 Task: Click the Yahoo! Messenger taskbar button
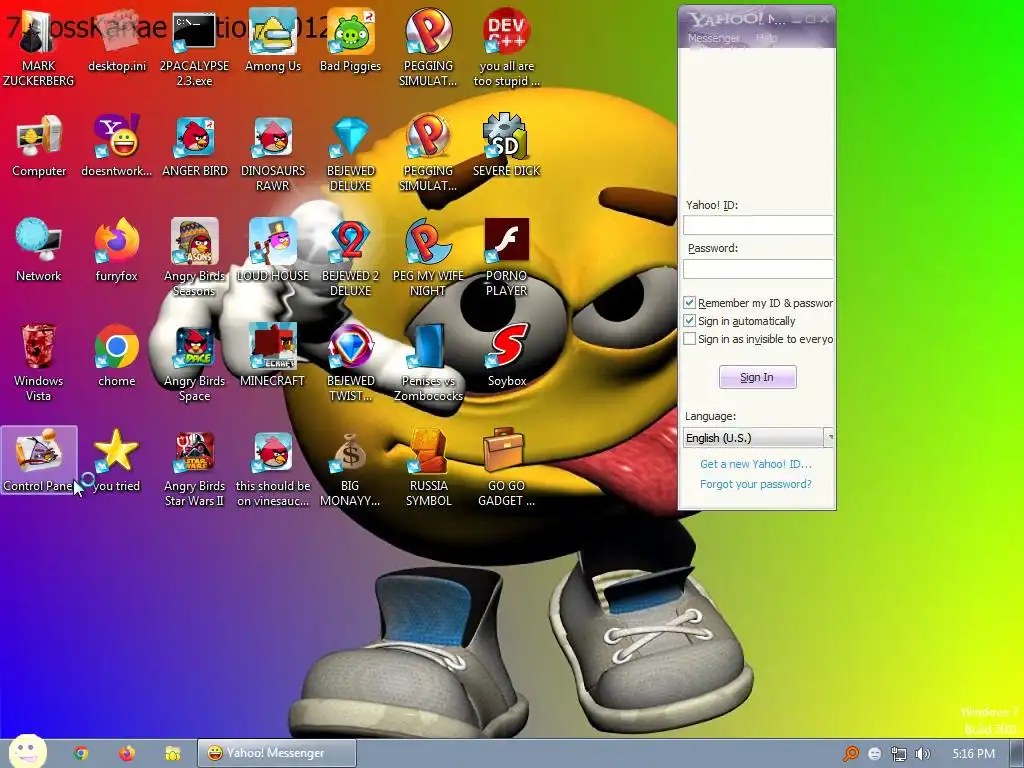[277, 753]
